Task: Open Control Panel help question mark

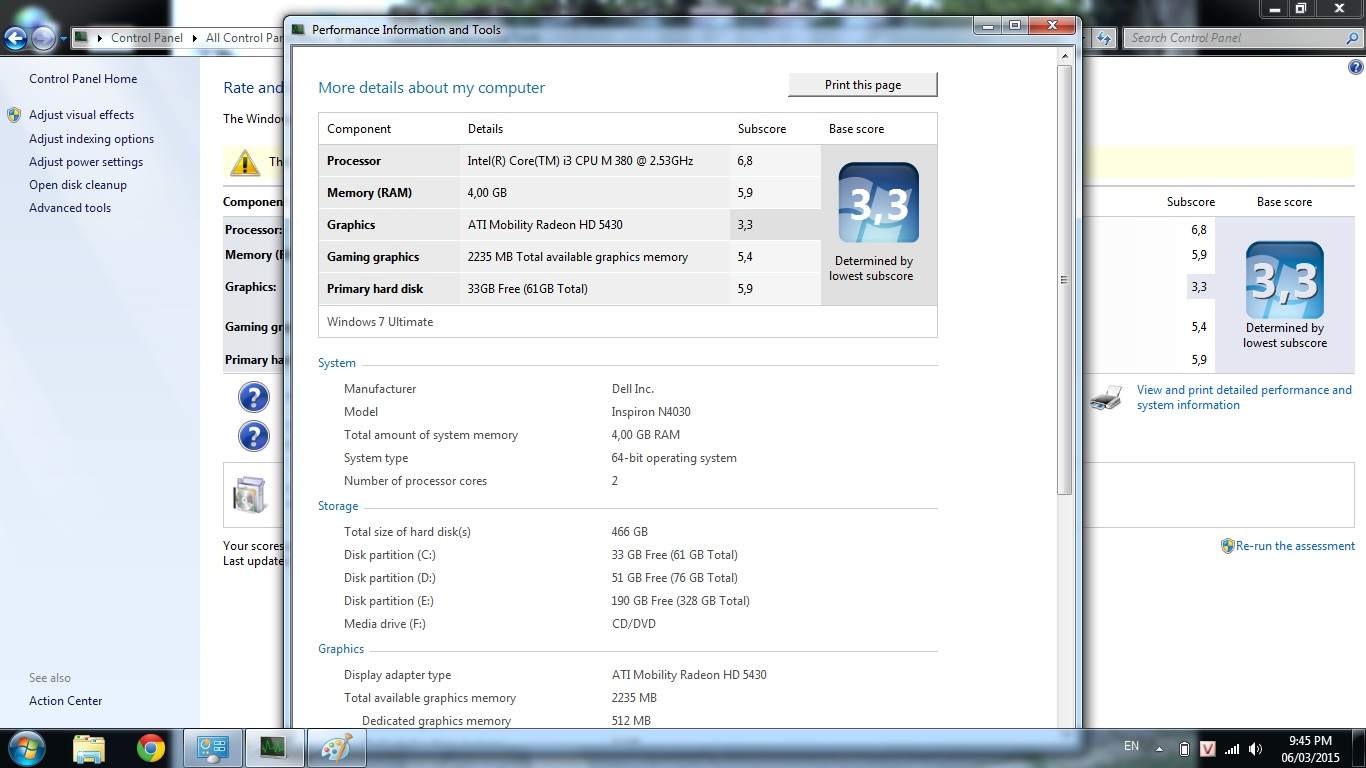Action: point(1356,68)
